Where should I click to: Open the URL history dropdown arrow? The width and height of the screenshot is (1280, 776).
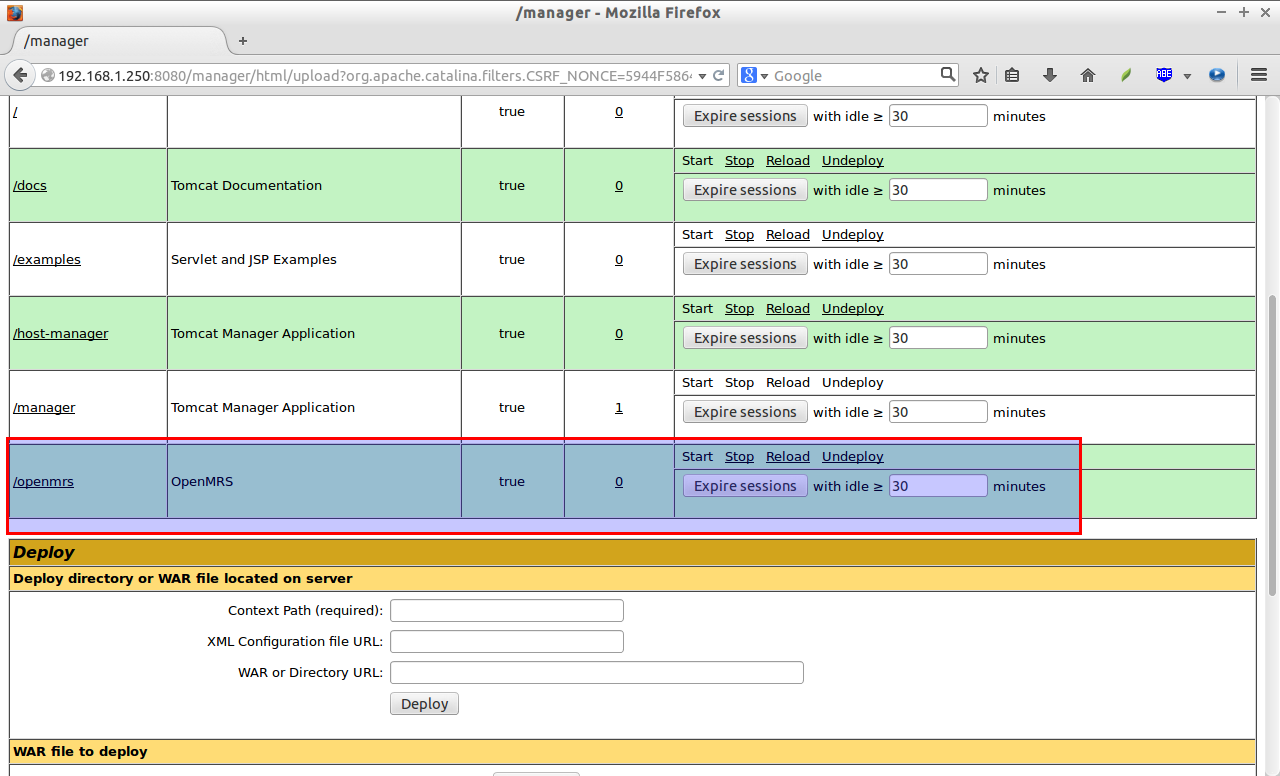tap(702, 75)
